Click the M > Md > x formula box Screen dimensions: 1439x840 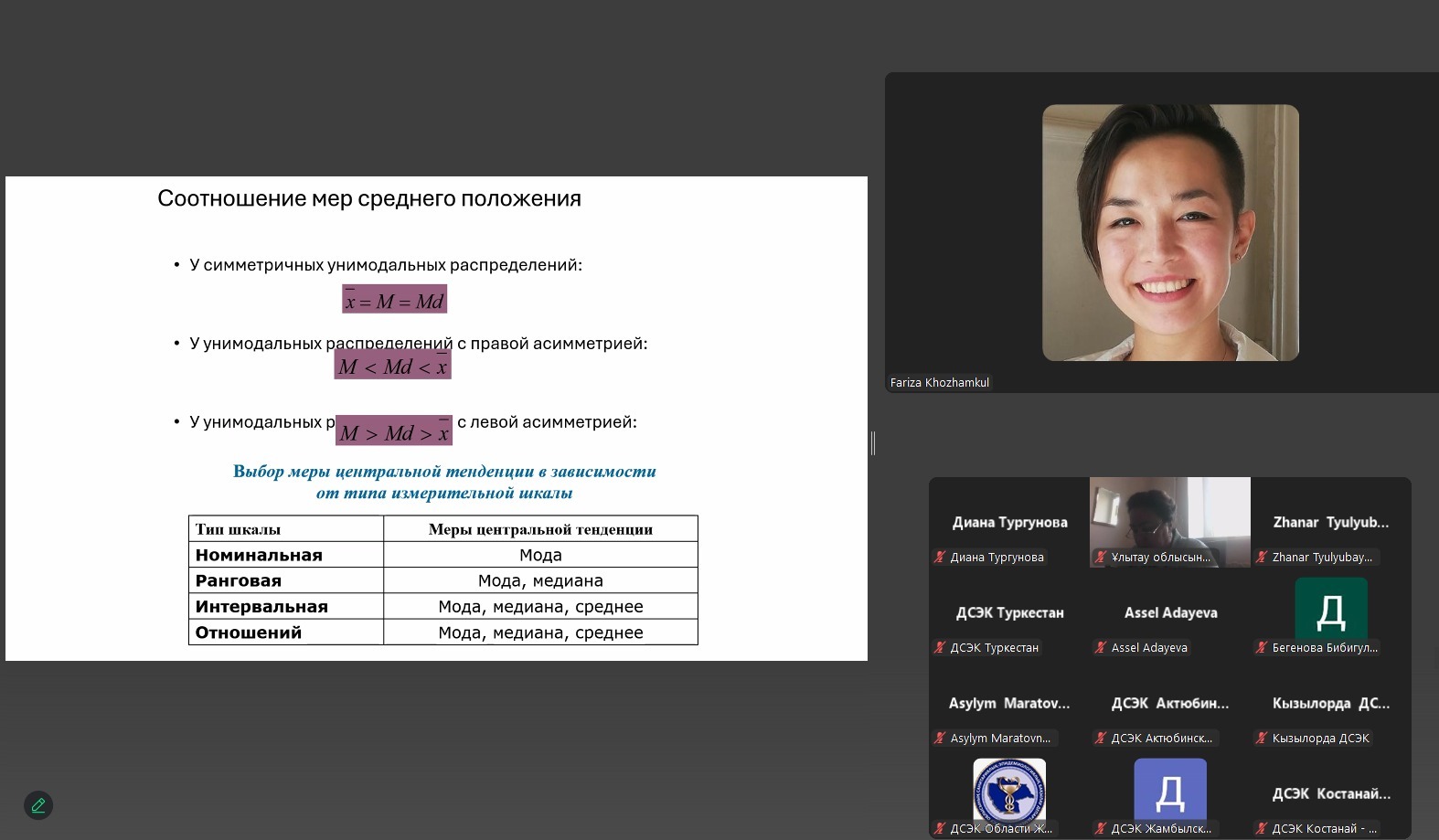click(394, 431)
